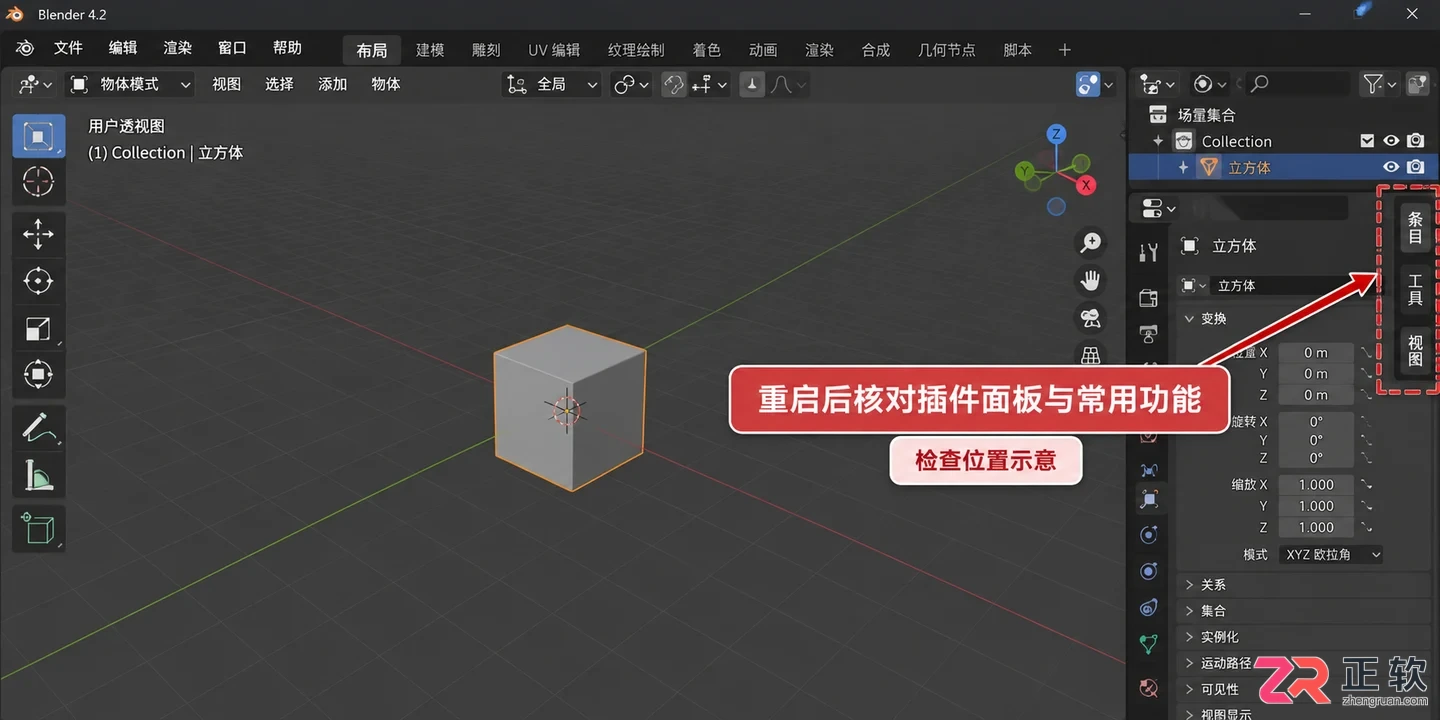Click the blue Z axis on the gizmo
Screen dimensions: 1440x720
click(1056, 134)
